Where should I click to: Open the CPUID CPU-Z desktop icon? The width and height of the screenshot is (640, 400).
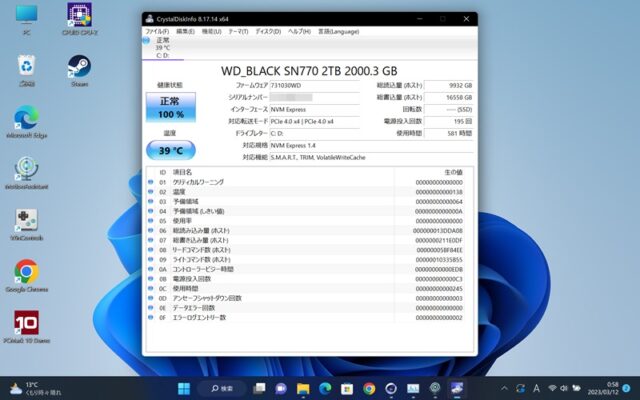[x=81, y=18]
